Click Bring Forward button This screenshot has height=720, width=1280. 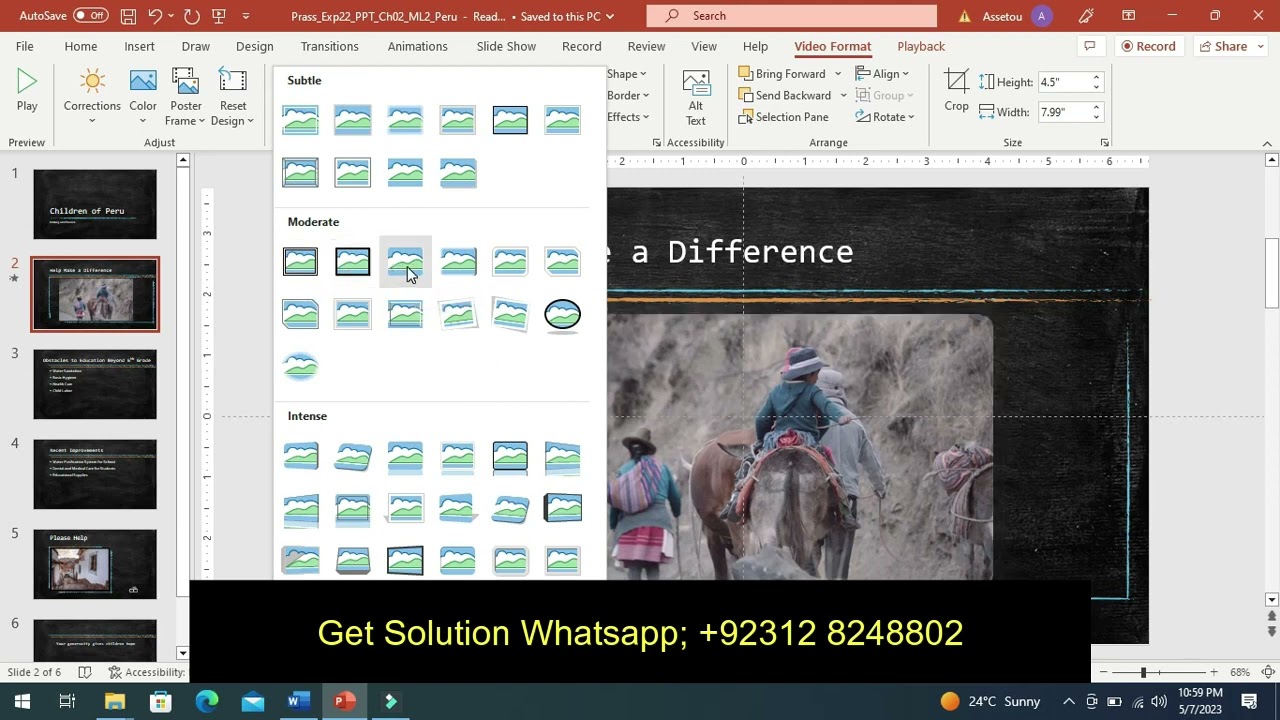click(x=782, y=74)
